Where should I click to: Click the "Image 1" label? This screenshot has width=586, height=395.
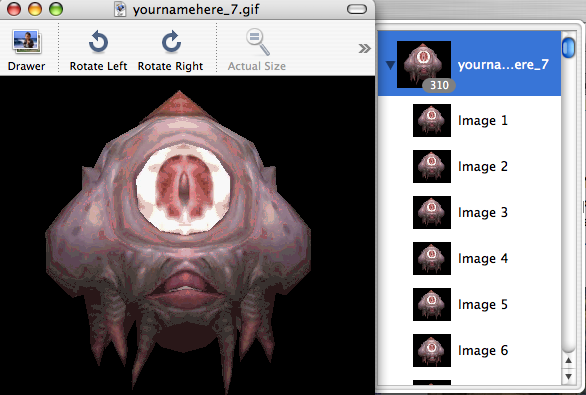[x=483, y=120]
